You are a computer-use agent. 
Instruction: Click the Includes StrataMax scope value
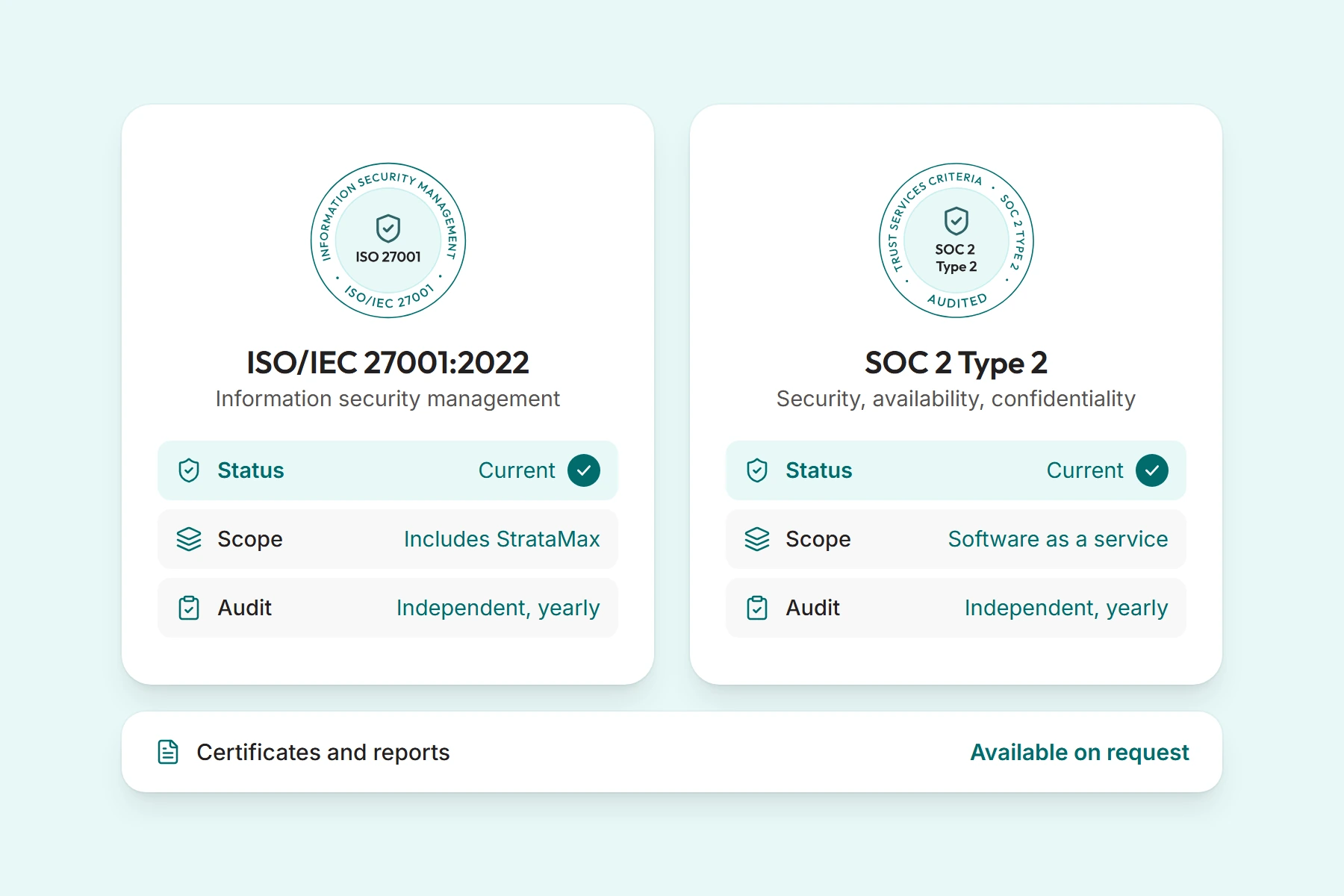coord(502,539)
